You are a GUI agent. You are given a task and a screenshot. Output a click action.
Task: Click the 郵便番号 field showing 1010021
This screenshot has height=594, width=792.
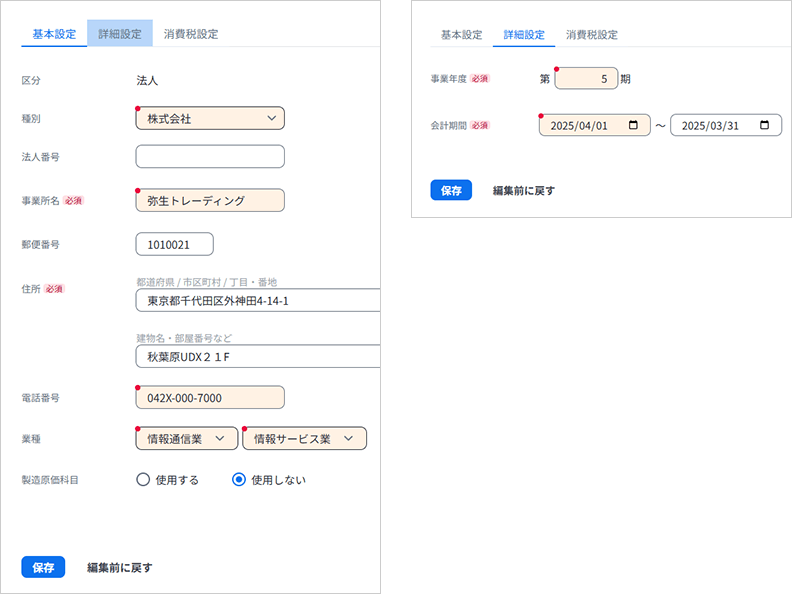(174, 245)
